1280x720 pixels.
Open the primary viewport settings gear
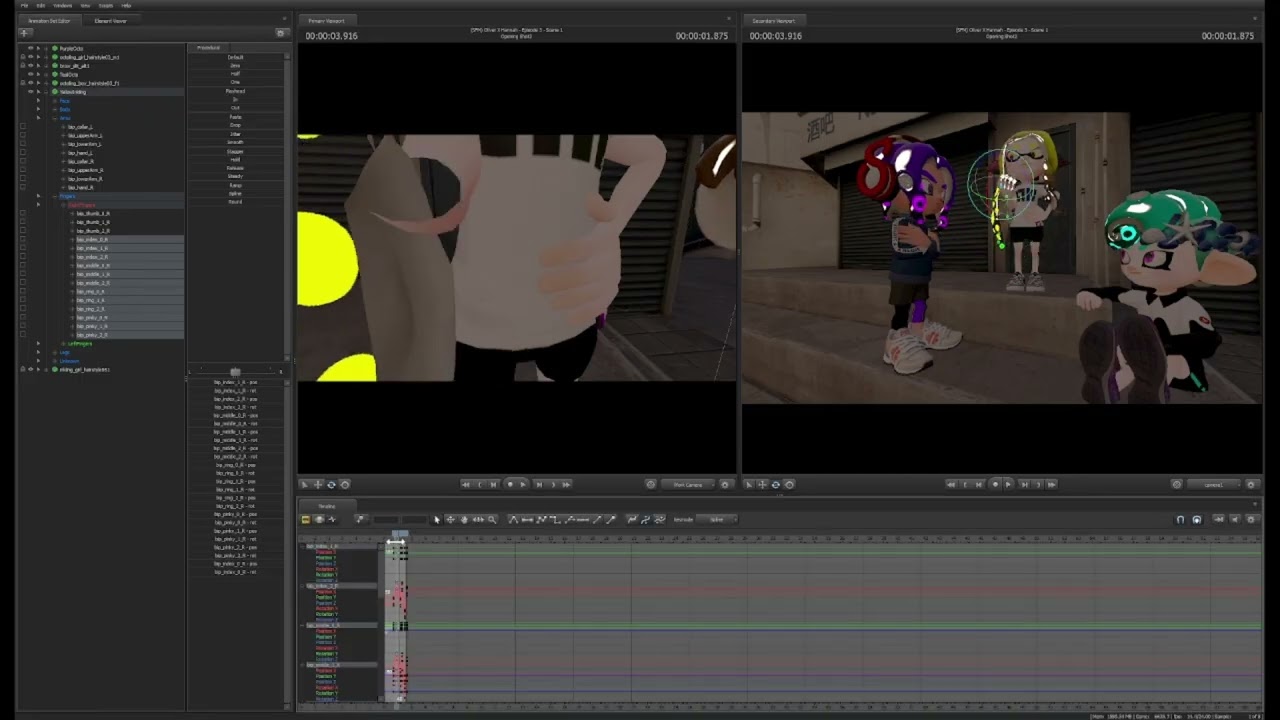(726, 485)
